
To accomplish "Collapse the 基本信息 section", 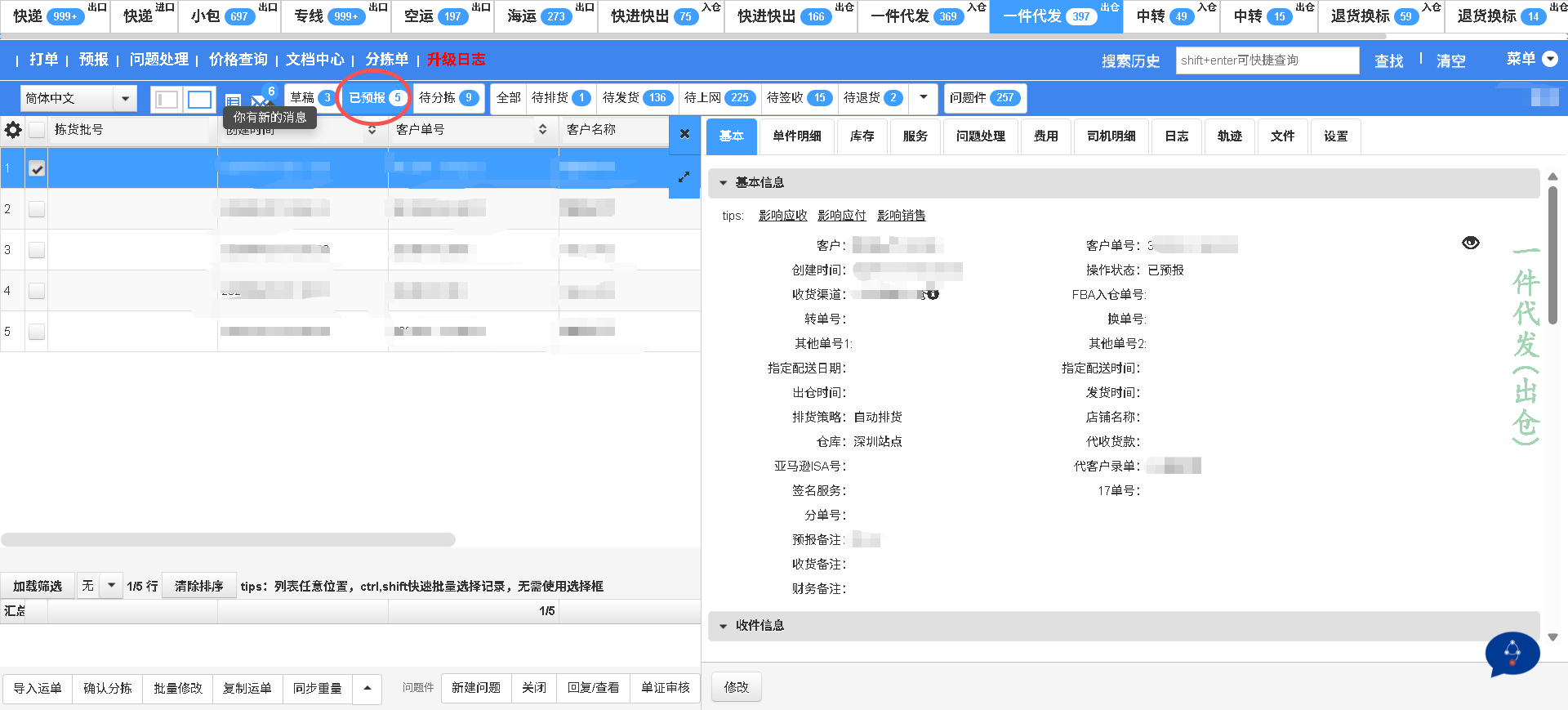I will point(723,183).
